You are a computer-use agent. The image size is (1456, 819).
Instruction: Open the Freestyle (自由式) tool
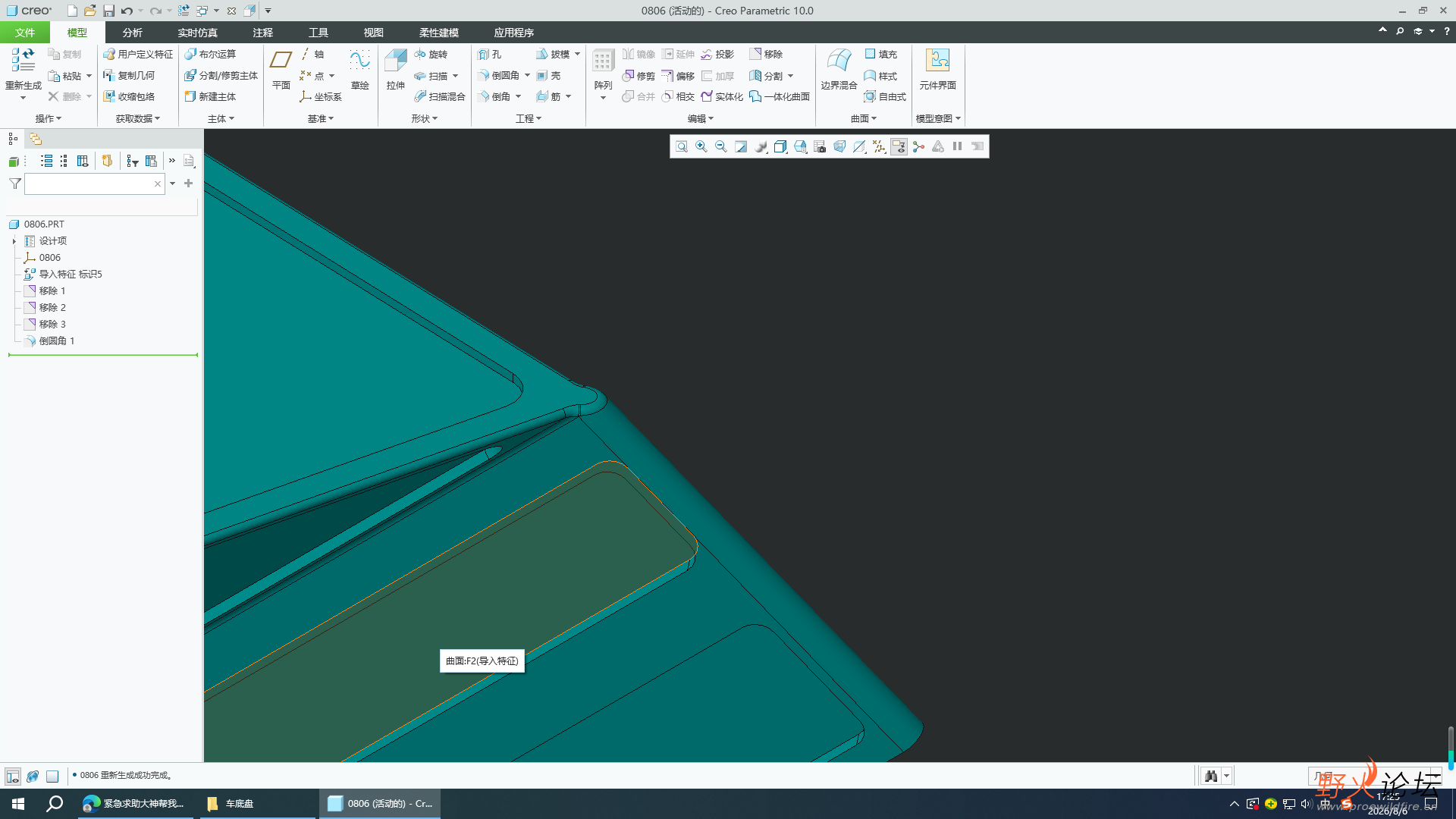[x=885, y=97]
